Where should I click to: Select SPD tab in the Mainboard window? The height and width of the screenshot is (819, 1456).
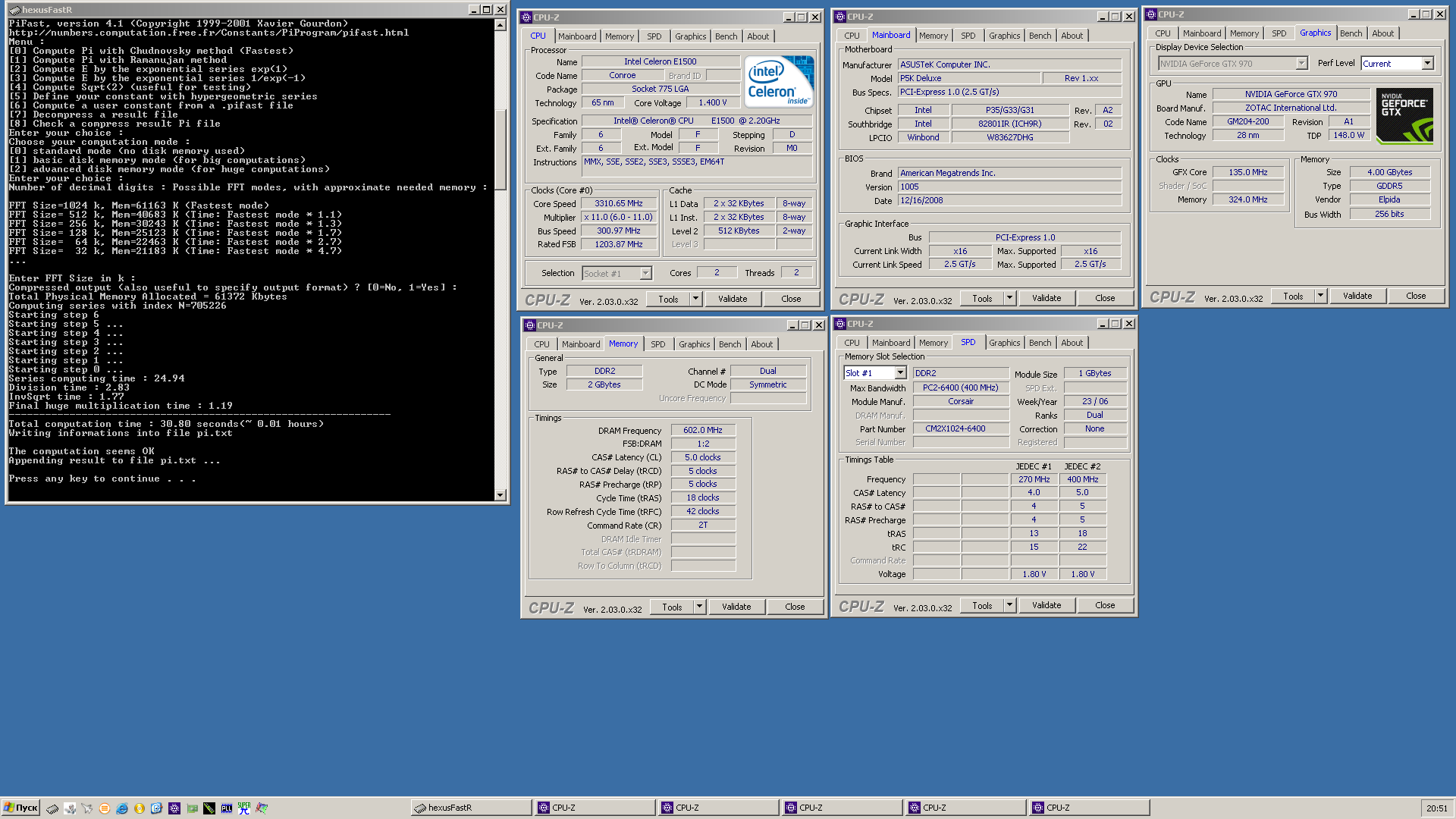968,36
